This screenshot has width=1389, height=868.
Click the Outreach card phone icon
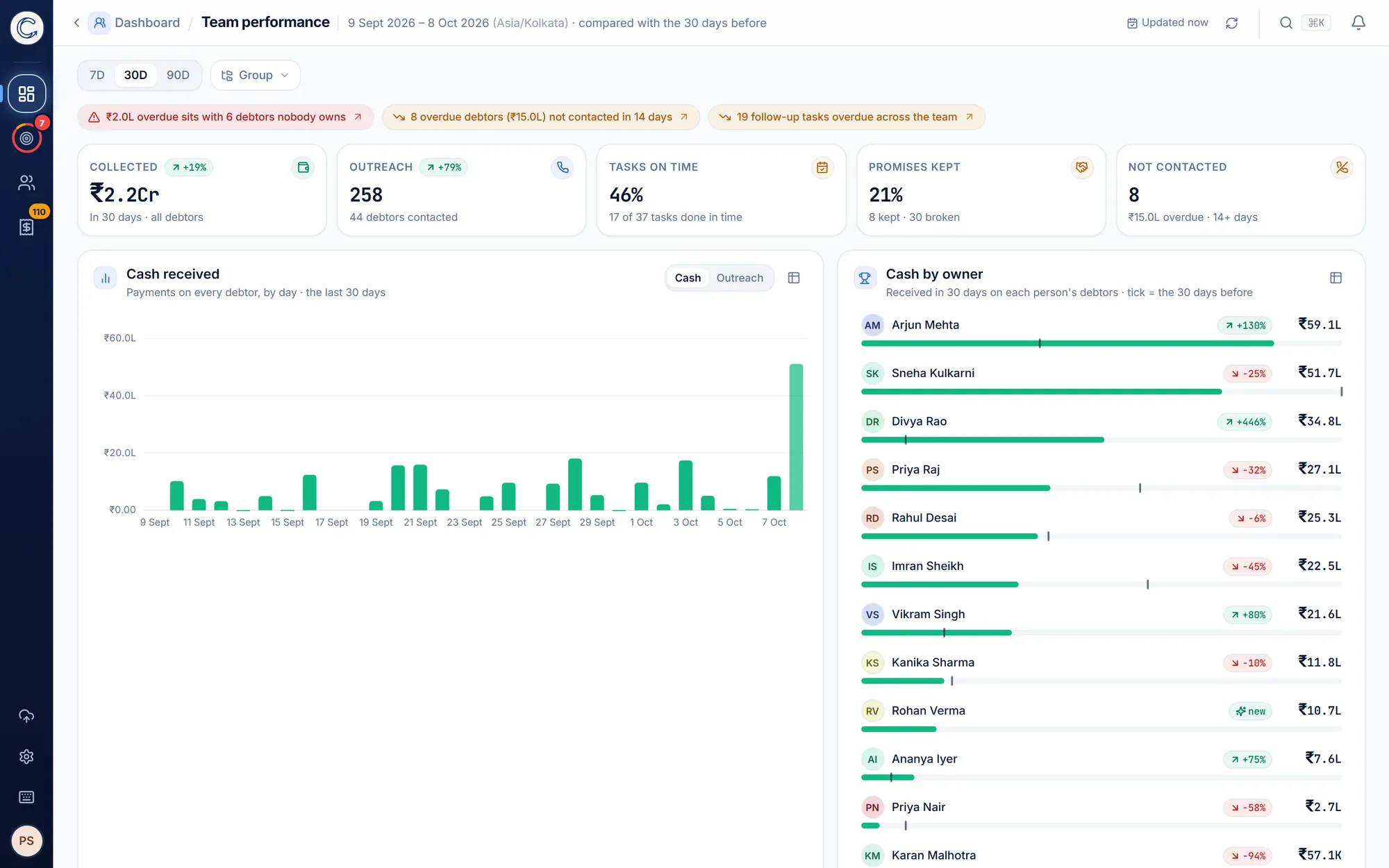point(563,167)
